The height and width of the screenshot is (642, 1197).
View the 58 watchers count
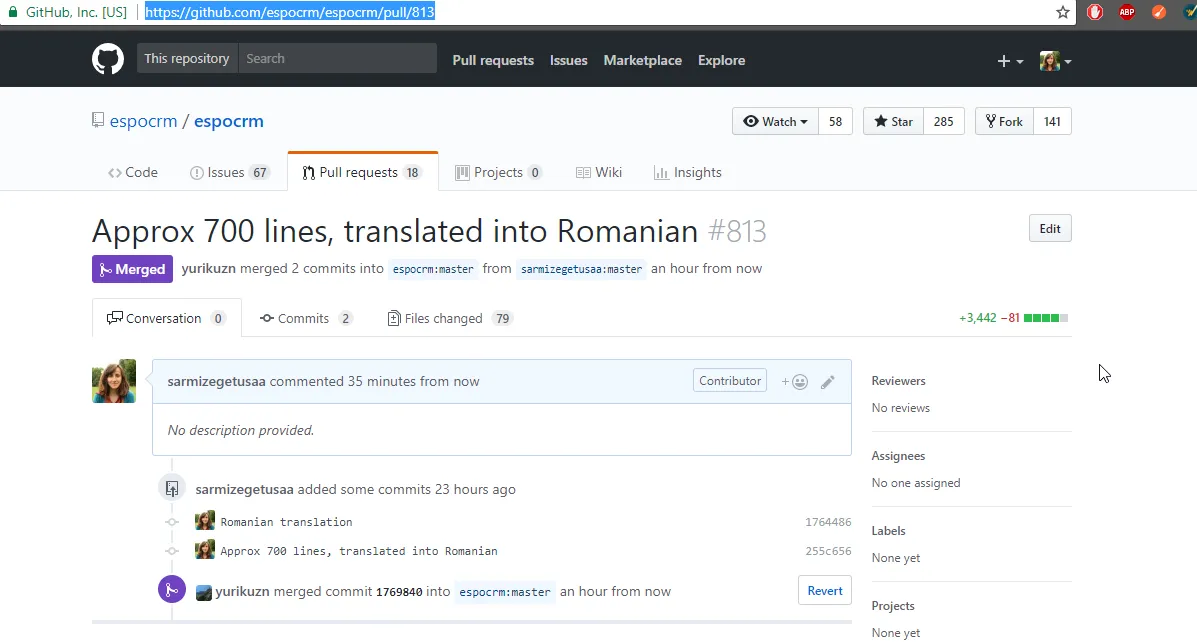(835, 121)
